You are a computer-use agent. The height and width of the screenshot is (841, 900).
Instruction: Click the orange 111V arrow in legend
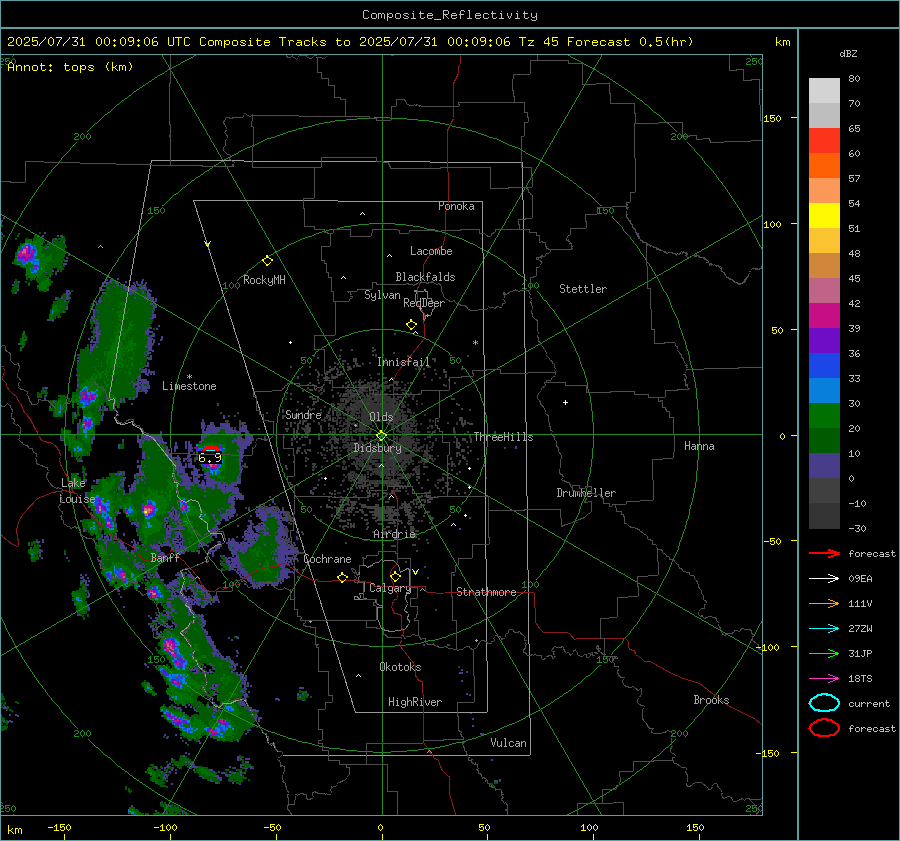click(824, 603)
